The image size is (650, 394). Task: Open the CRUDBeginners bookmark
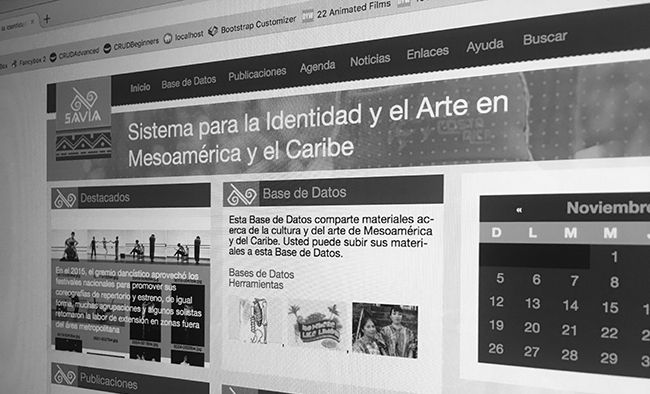point(131,44)
